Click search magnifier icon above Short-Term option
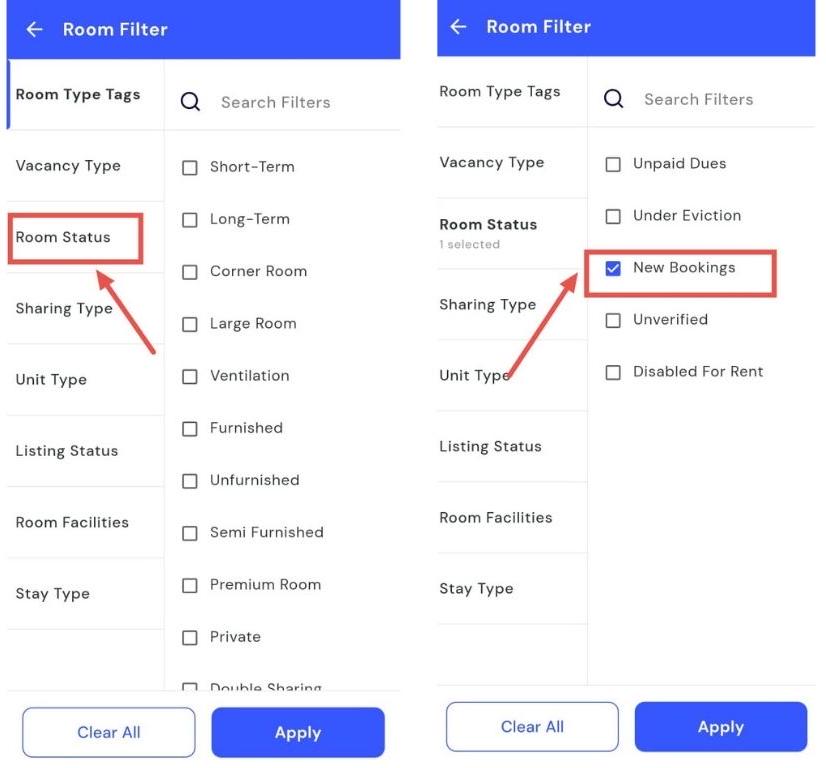 [190, 102]
